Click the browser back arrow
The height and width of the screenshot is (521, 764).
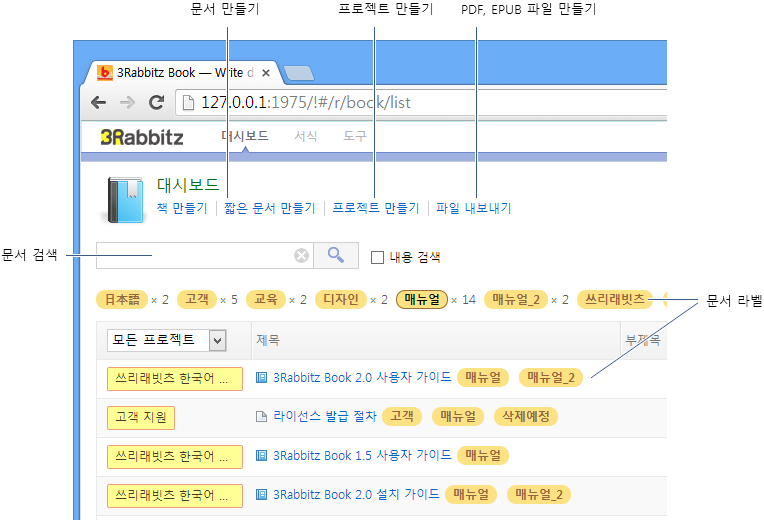tap(98, 102)
